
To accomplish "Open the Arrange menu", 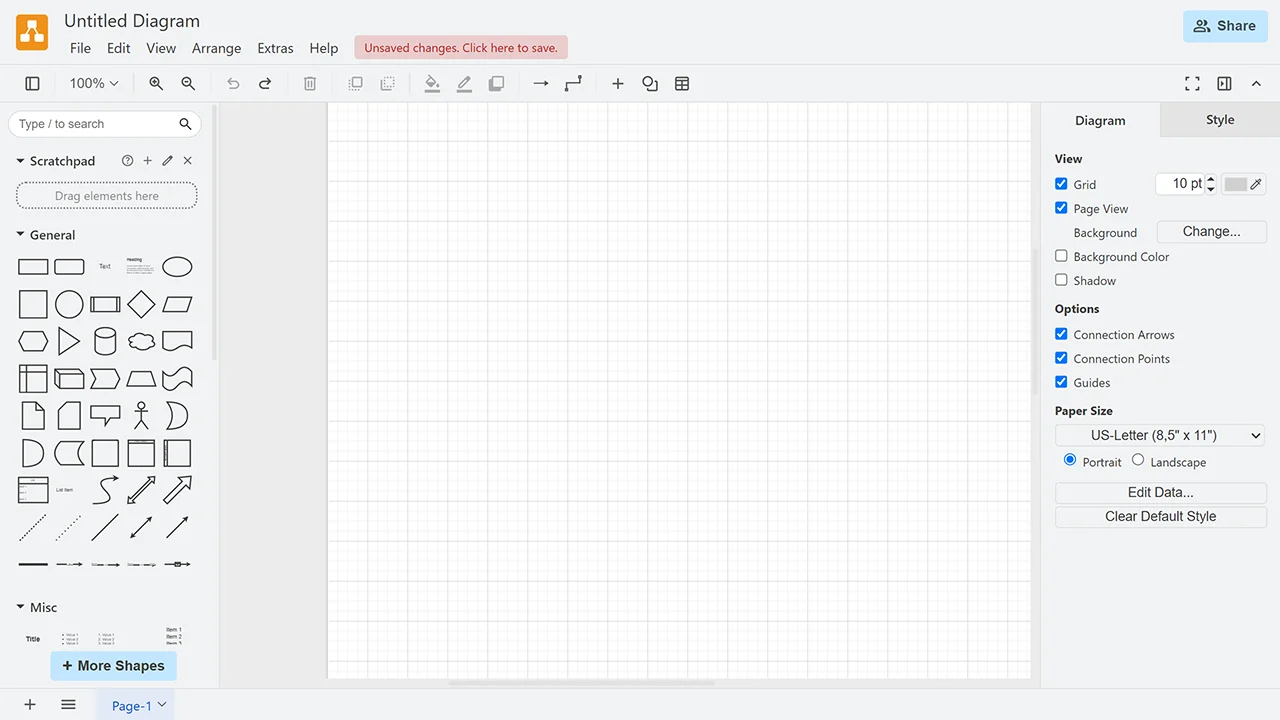I will [x=216, y=48].
